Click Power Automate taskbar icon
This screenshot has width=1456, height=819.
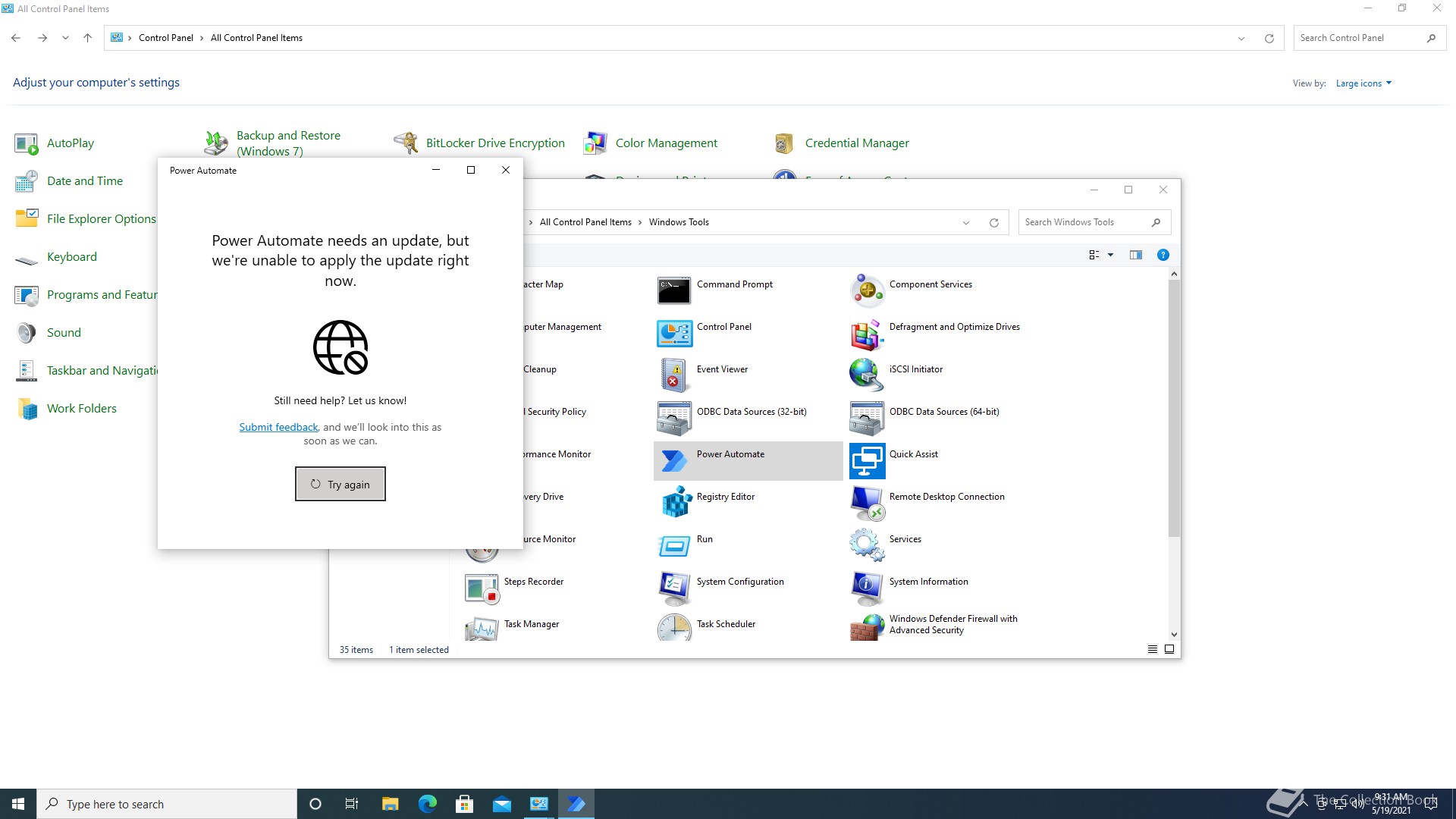(576, 804)
